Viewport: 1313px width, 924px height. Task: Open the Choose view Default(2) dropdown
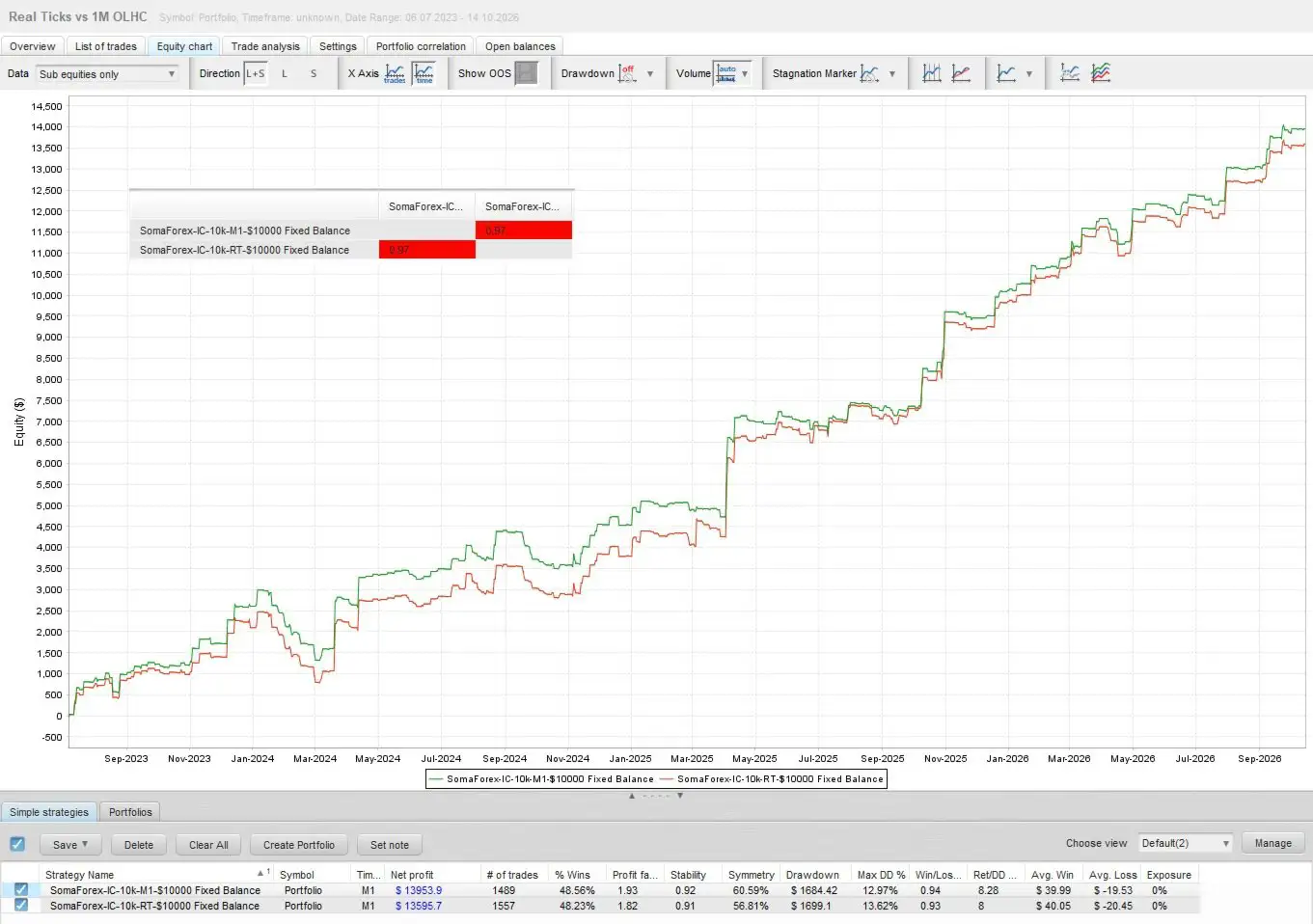[1186, 843]
